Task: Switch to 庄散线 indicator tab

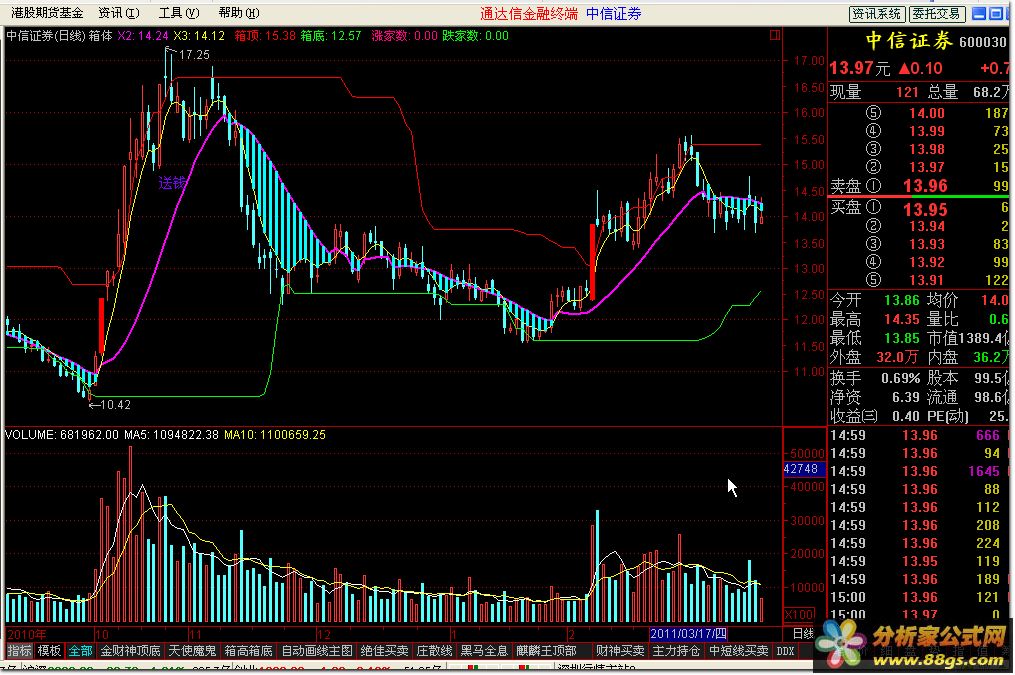Action: tap(434, 650)
